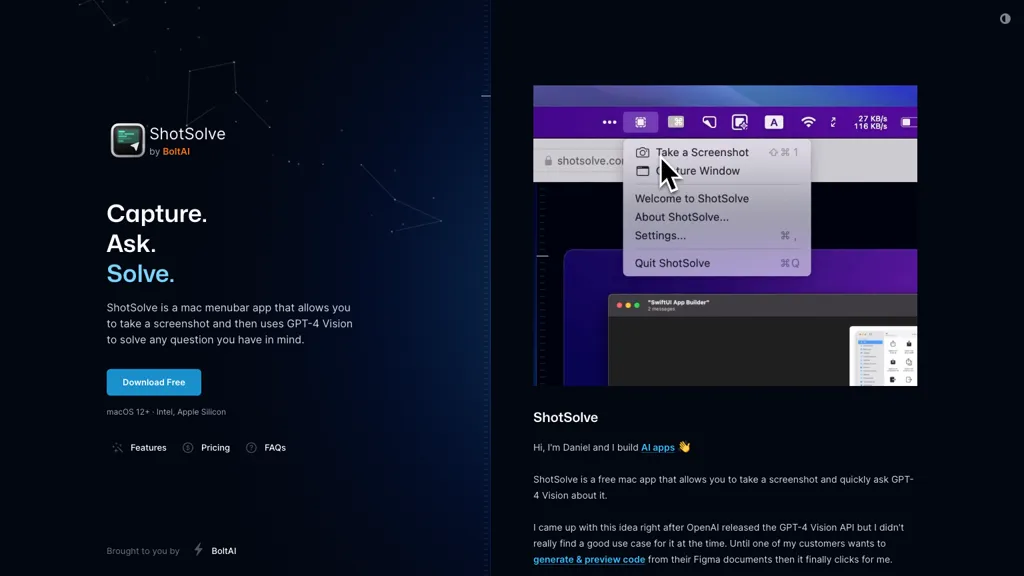1024x576 pixels.
Task: Toggle the dark/light theme switch
Action: (1005, 19)
